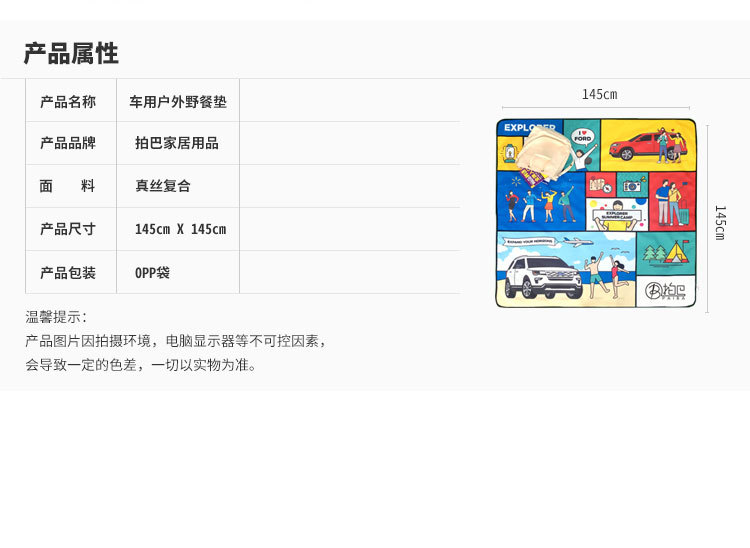Select the lantern icon on the yellow tile
The image size is (750, 548).
510,153
